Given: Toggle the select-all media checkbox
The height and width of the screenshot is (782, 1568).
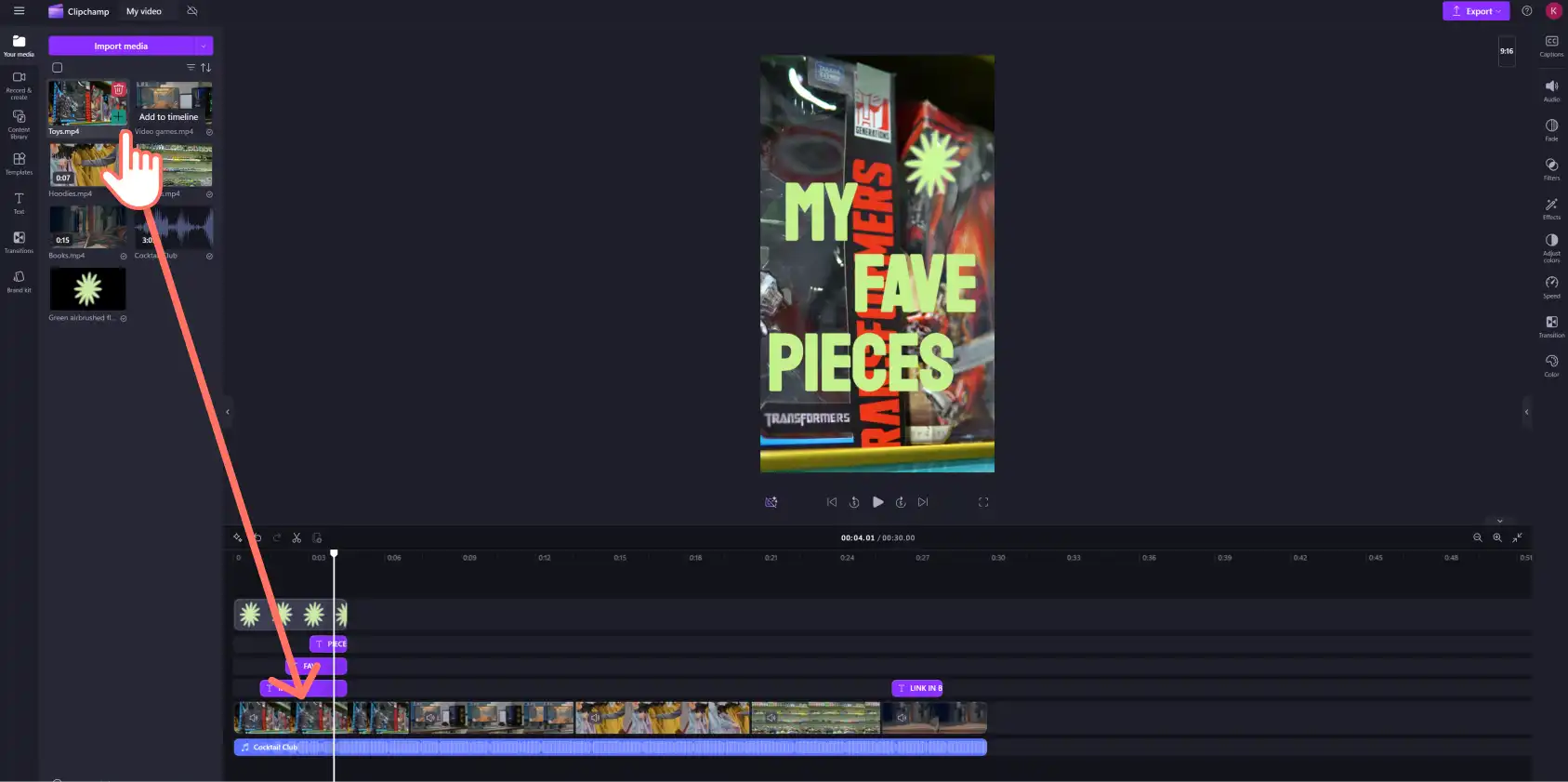Looking at the screenshot, I should click(x=58, y=67).
